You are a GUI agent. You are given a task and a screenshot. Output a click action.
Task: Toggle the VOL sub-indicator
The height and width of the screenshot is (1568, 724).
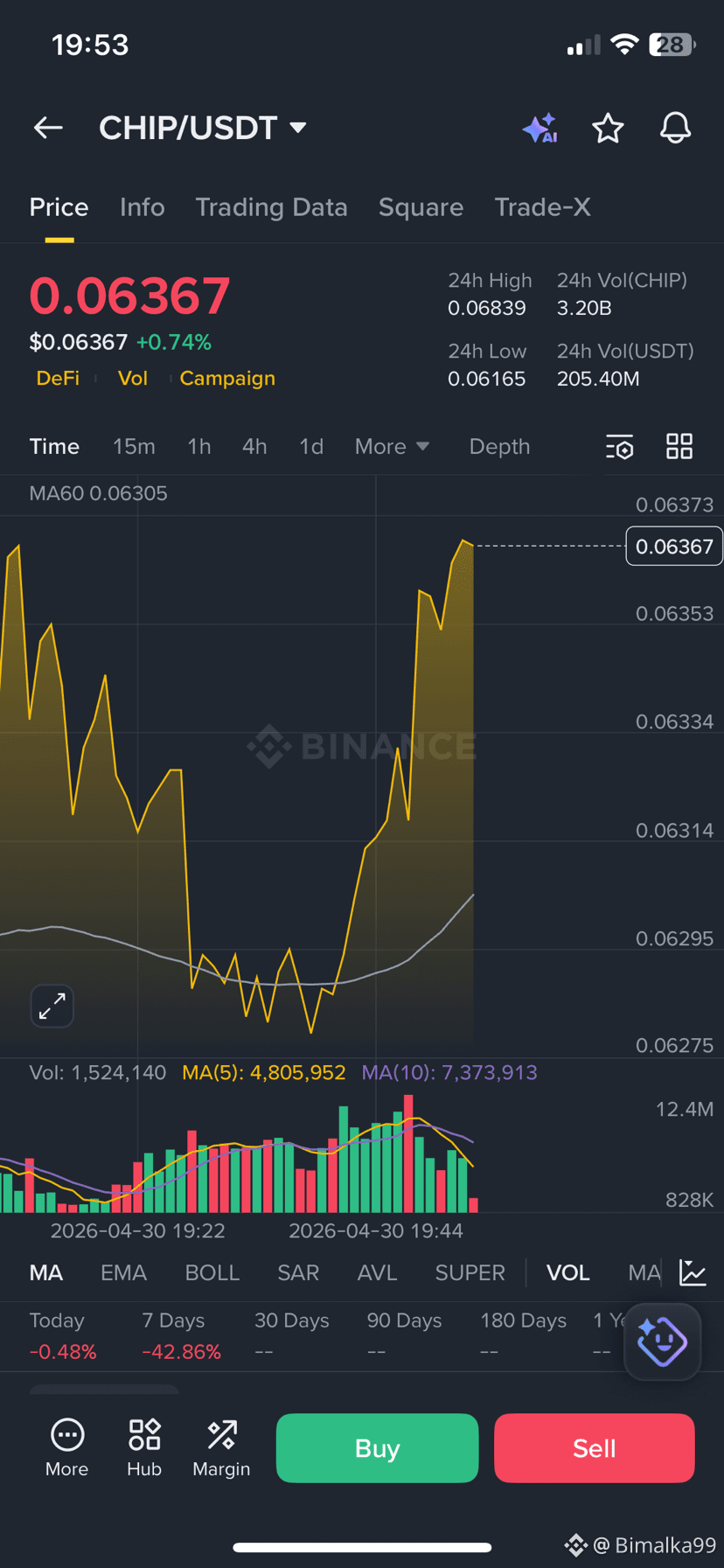[568, 1272]
